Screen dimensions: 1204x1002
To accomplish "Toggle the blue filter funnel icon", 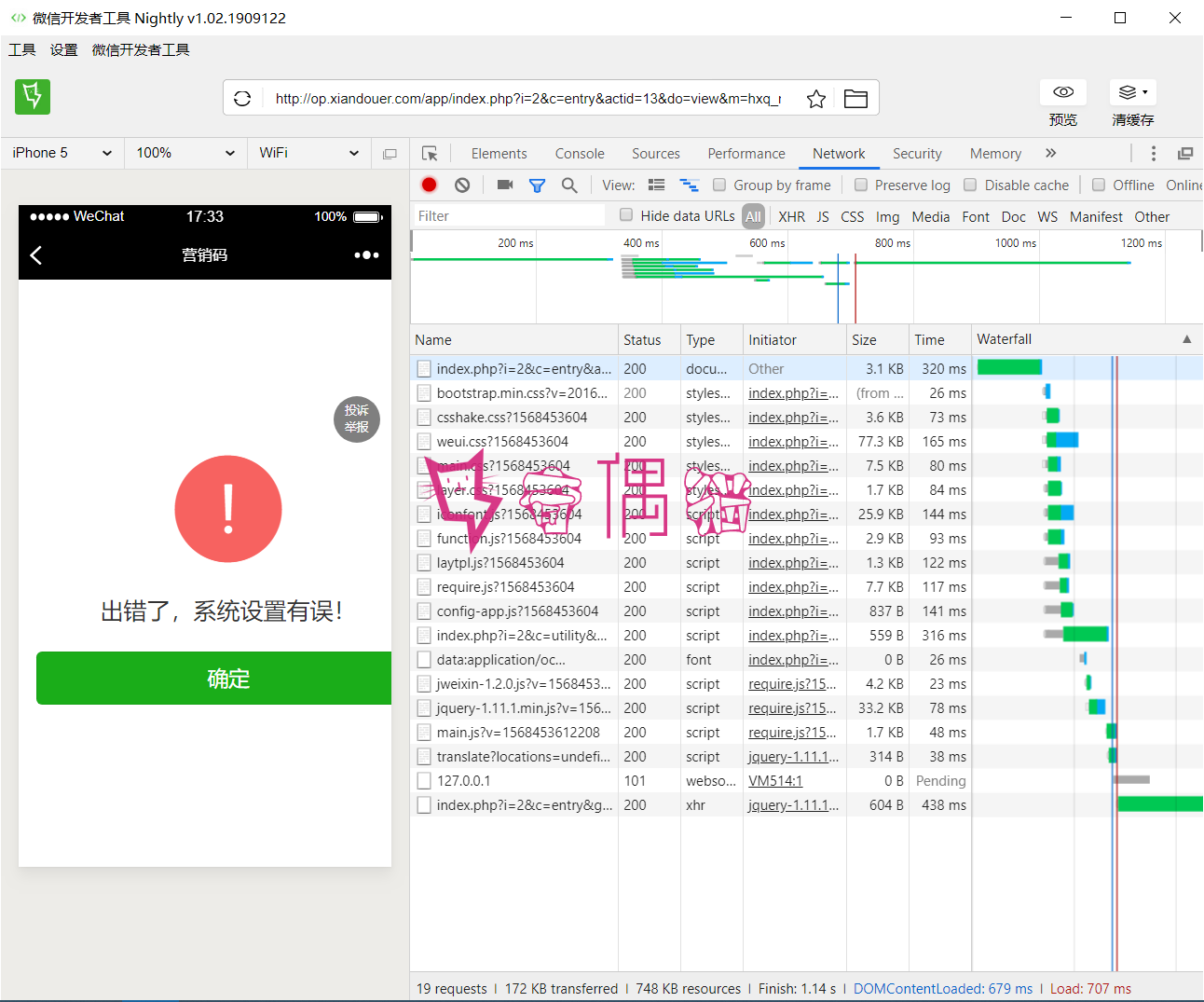I will pos(537,185).
